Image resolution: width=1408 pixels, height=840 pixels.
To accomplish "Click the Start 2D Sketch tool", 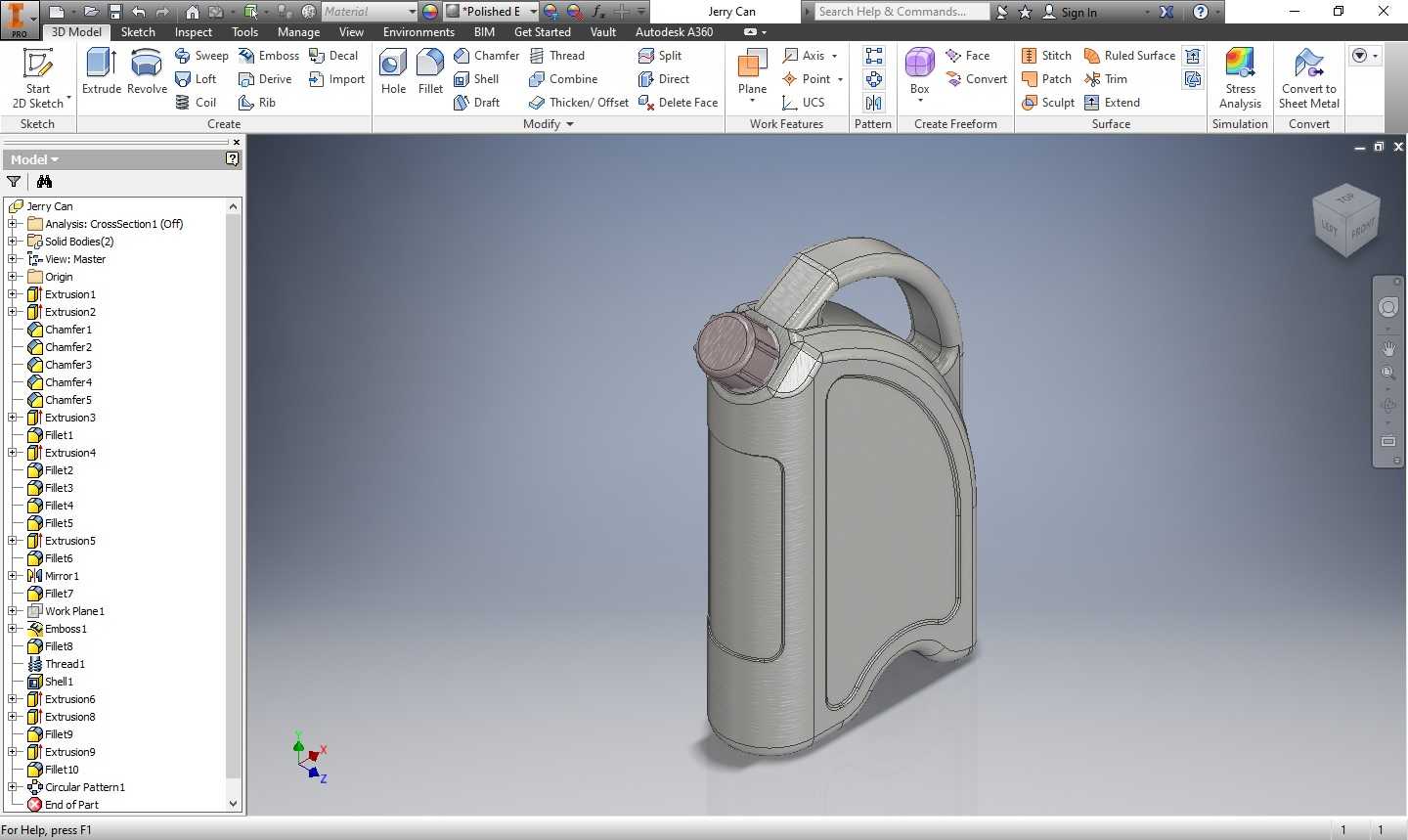I will point(38,78).
